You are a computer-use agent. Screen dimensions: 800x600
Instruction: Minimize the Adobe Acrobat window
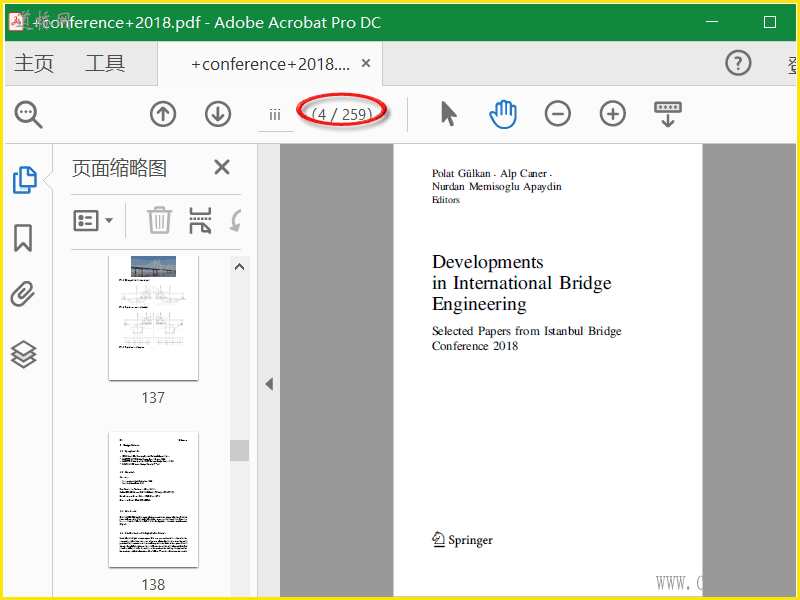[x=712, y=22]
